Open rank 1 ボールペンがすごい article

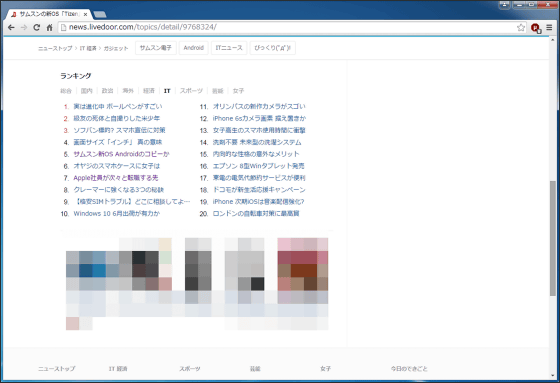(118, 106)
